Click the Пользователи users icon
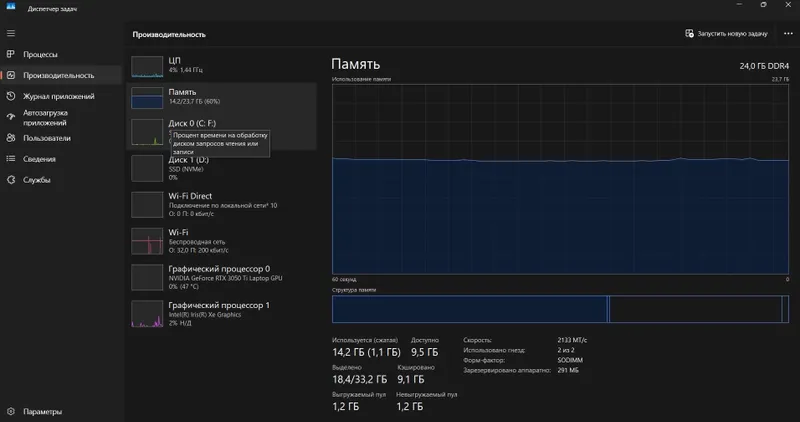 (11, 138)
